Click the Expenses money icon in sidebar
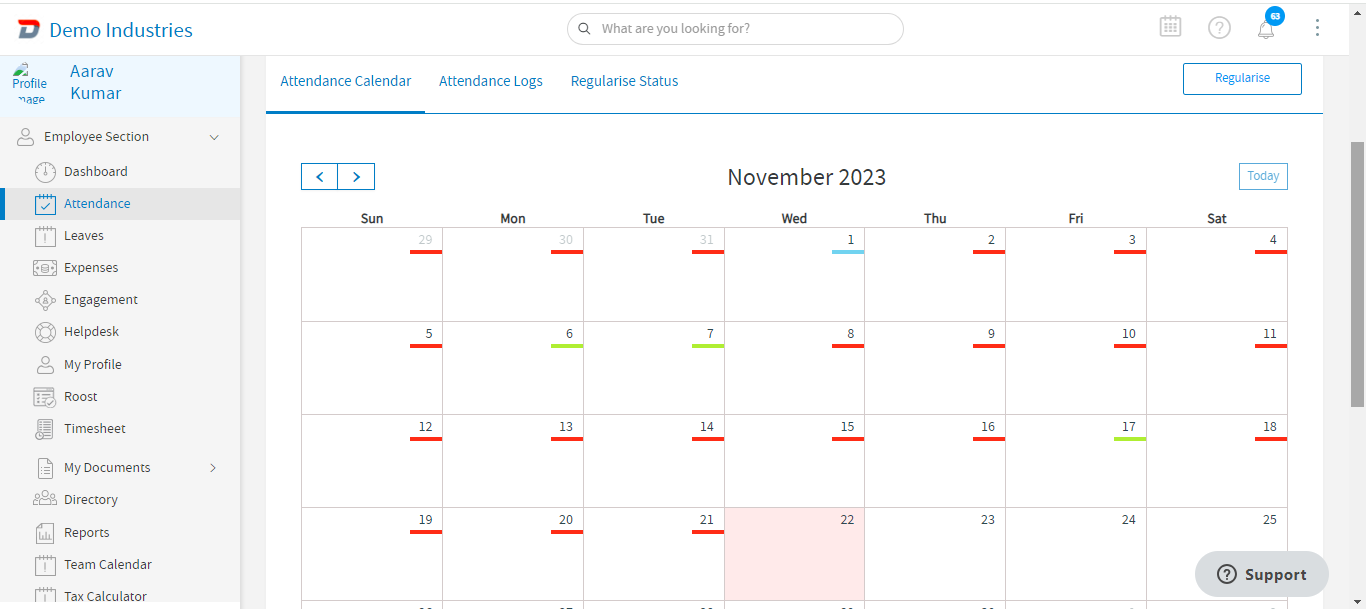 pos(45,268)
